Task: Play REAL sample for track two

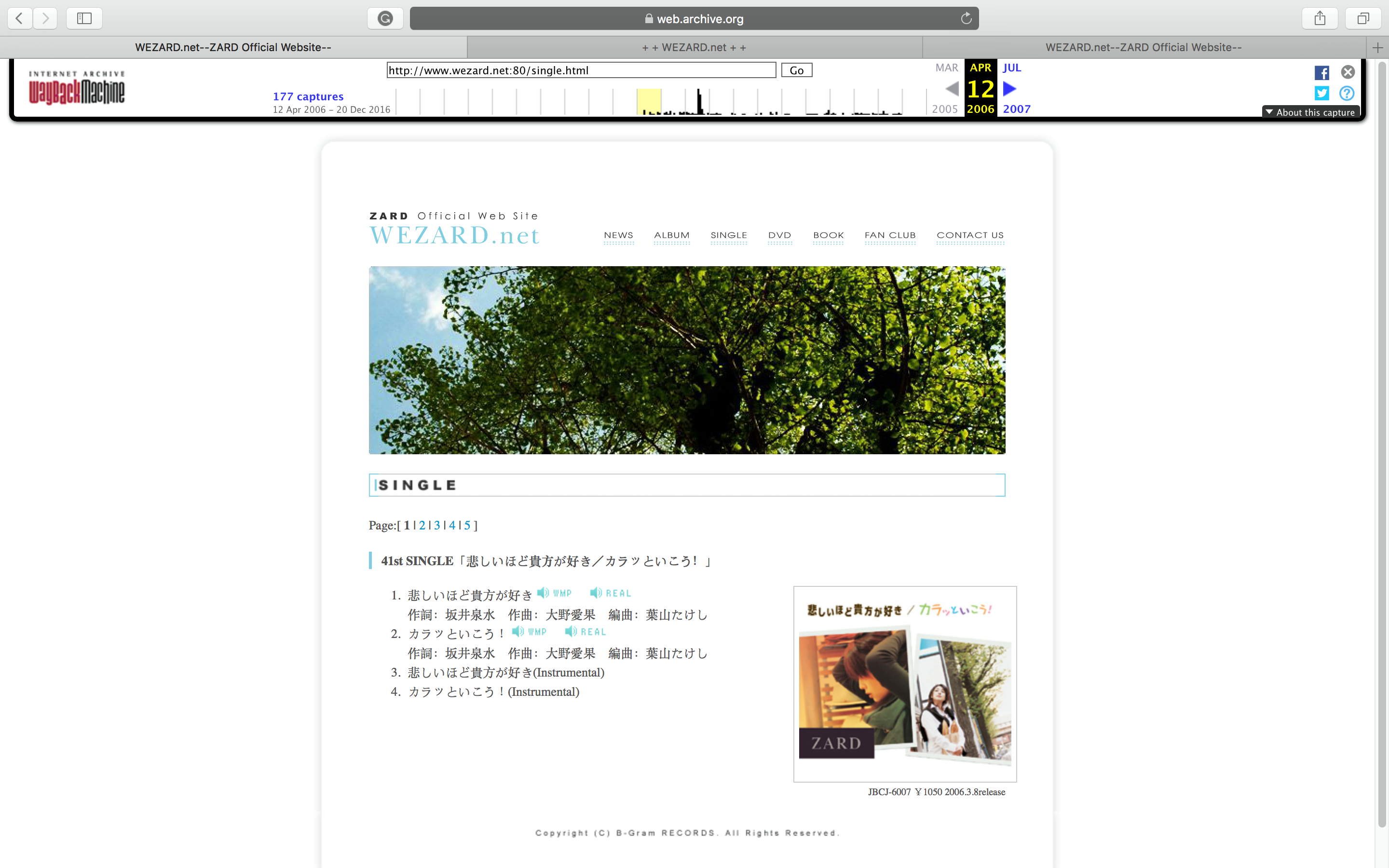Action: coord(586,632)
